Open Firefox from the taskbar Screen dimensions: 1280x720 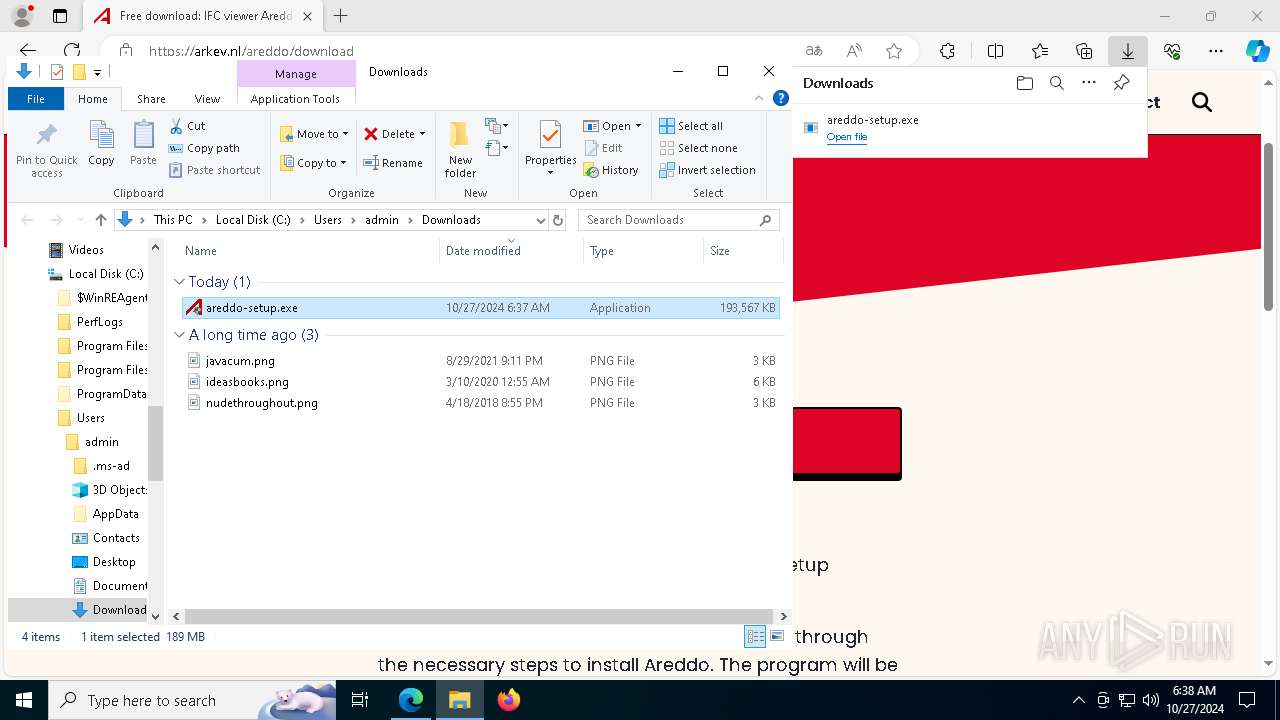click(509, 700)
